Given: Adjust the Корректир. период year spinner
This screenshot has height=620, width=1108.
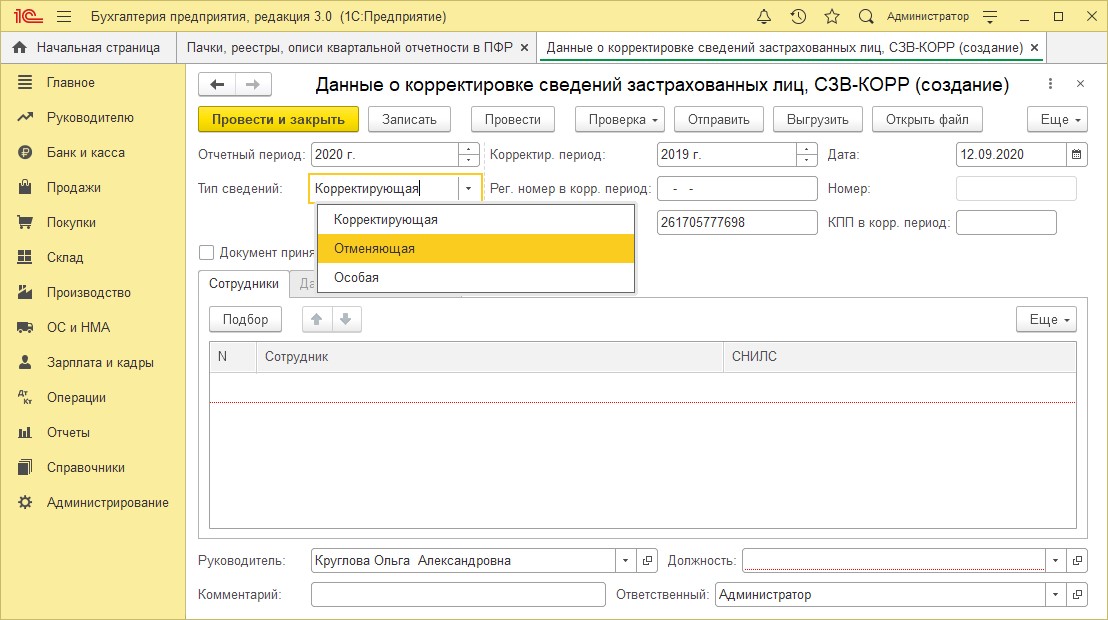Looking at the screenshot, I should [x=806, y=154].
